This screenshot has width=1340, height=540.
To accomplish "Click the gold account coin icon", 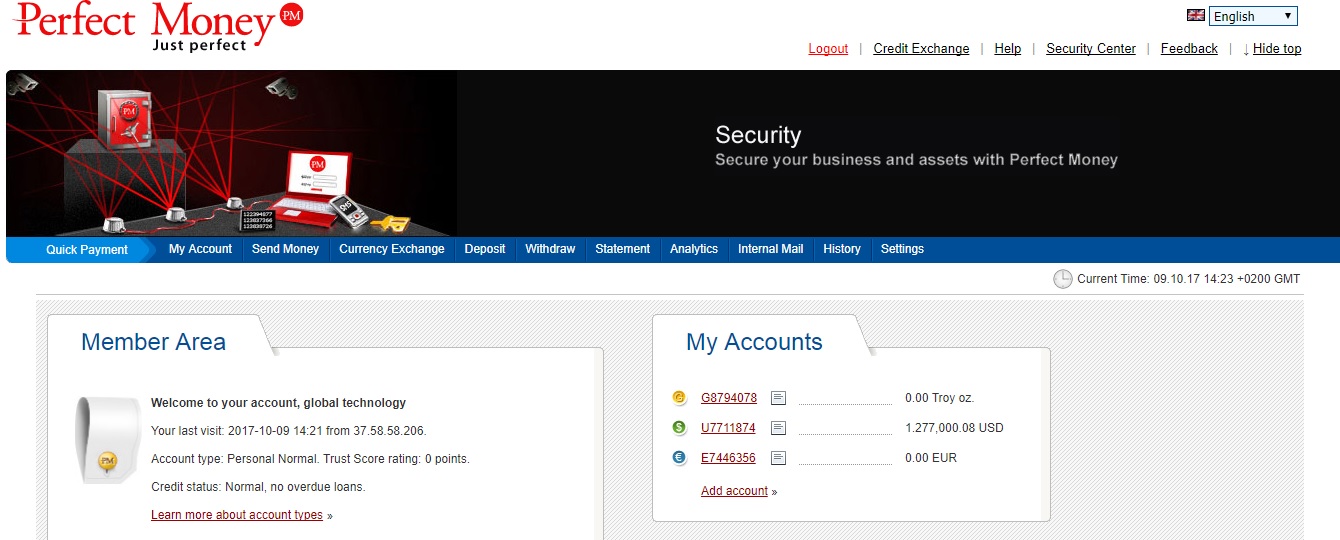I will tap(680, 398).
